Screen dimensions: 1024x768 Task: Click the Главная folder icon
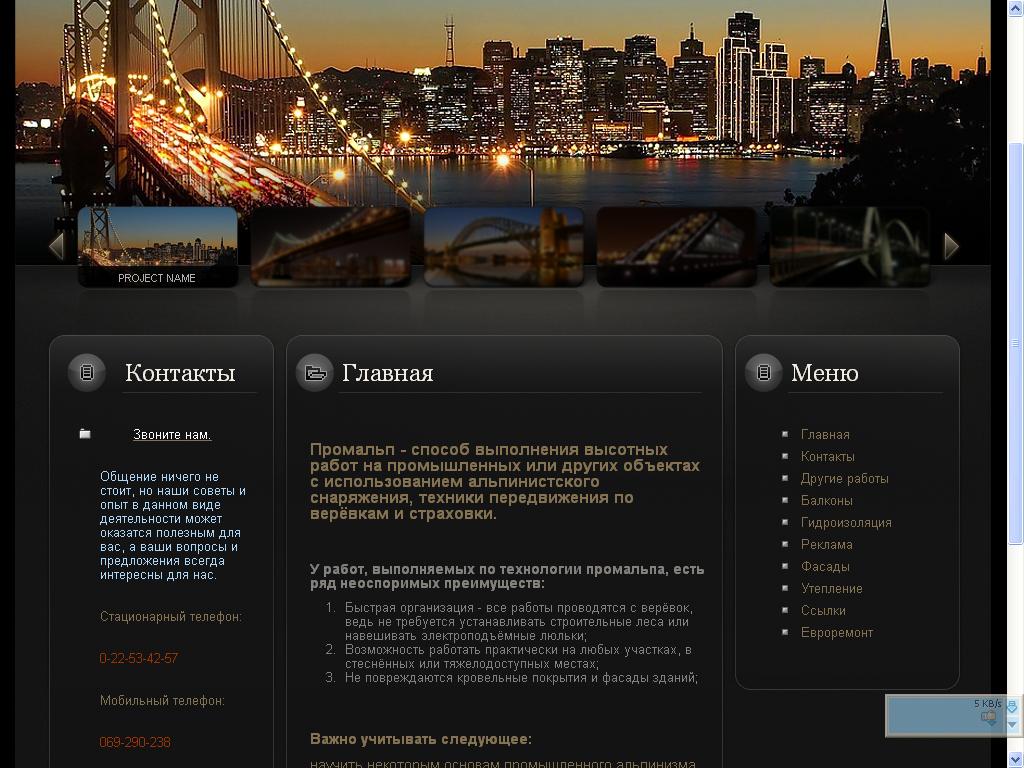coord(315,373)
